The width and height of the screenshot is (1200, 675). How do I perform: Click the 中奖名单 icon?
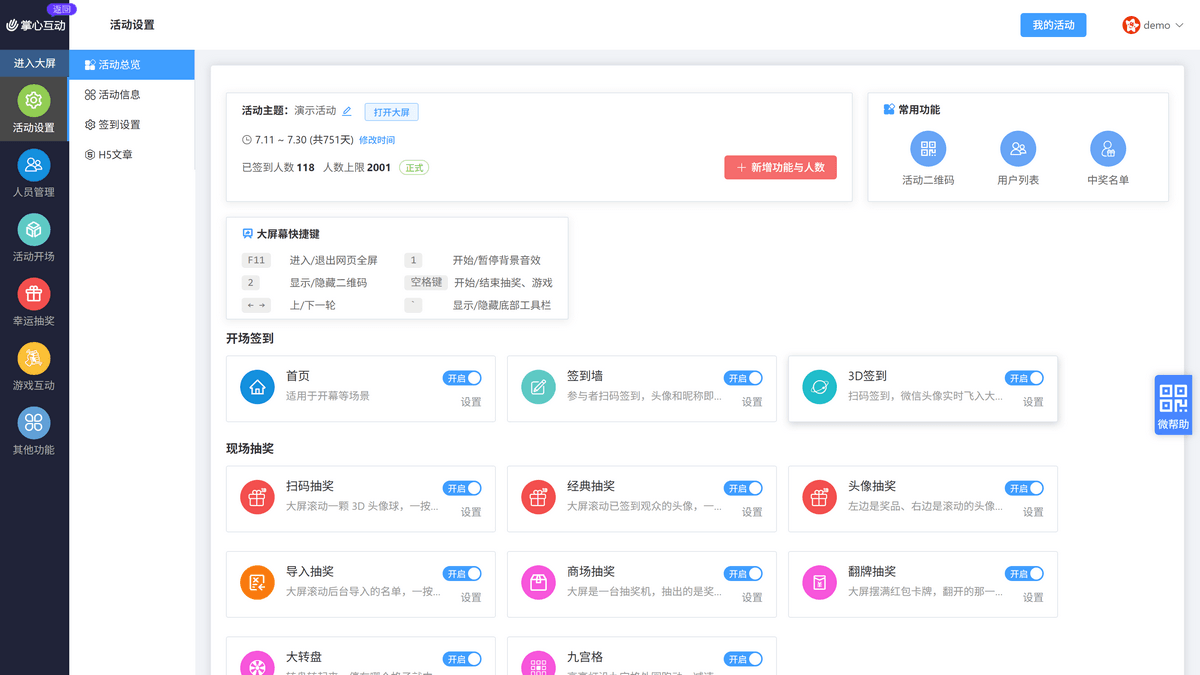pos(1108,149)
